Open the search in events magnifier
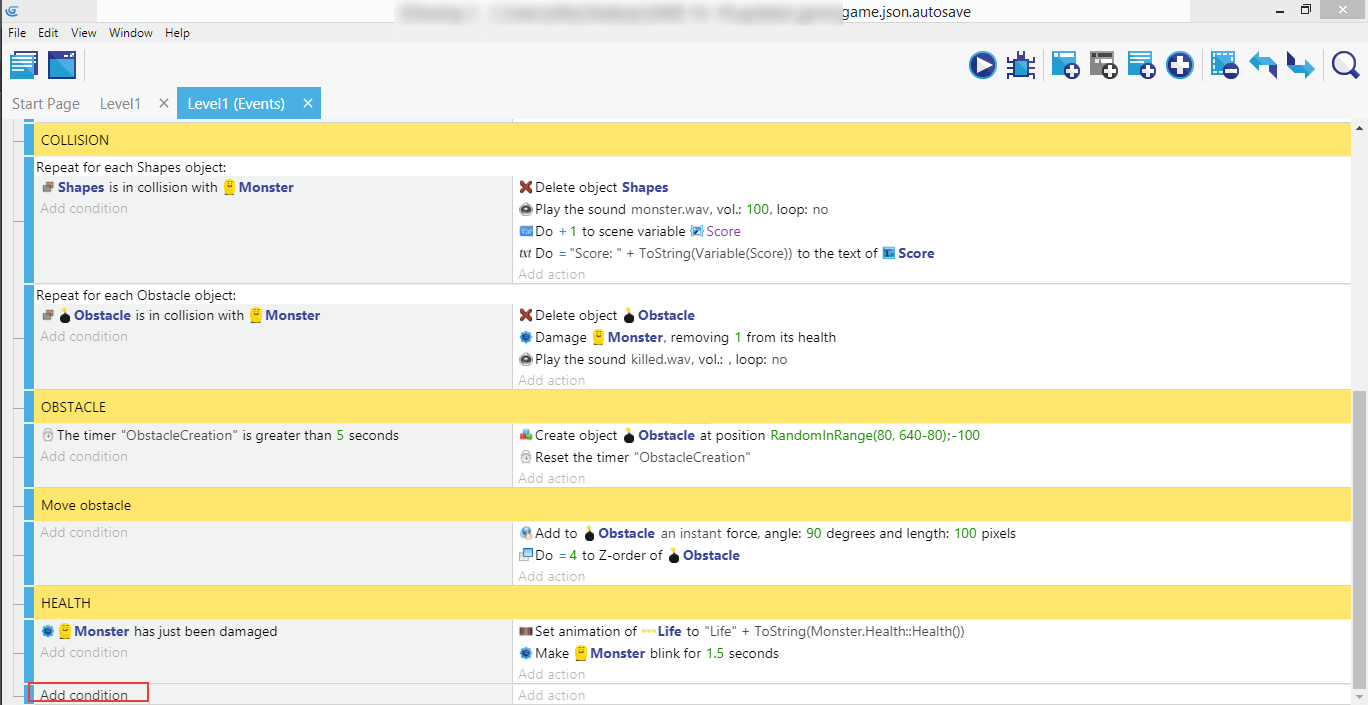 (1345, 66)
